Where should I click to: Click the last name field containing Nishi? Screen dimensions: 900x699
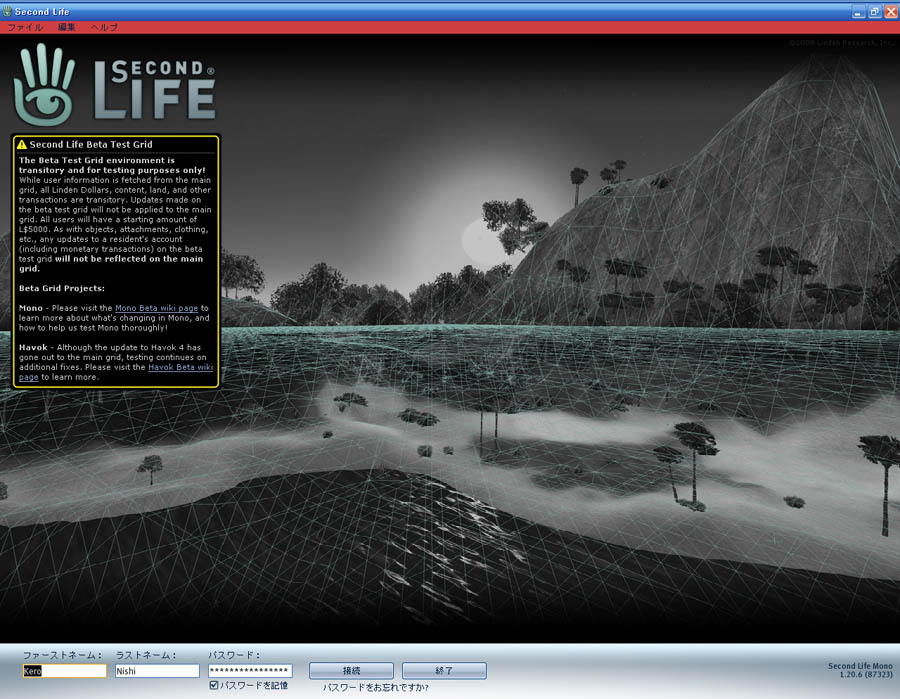[157, 671]
